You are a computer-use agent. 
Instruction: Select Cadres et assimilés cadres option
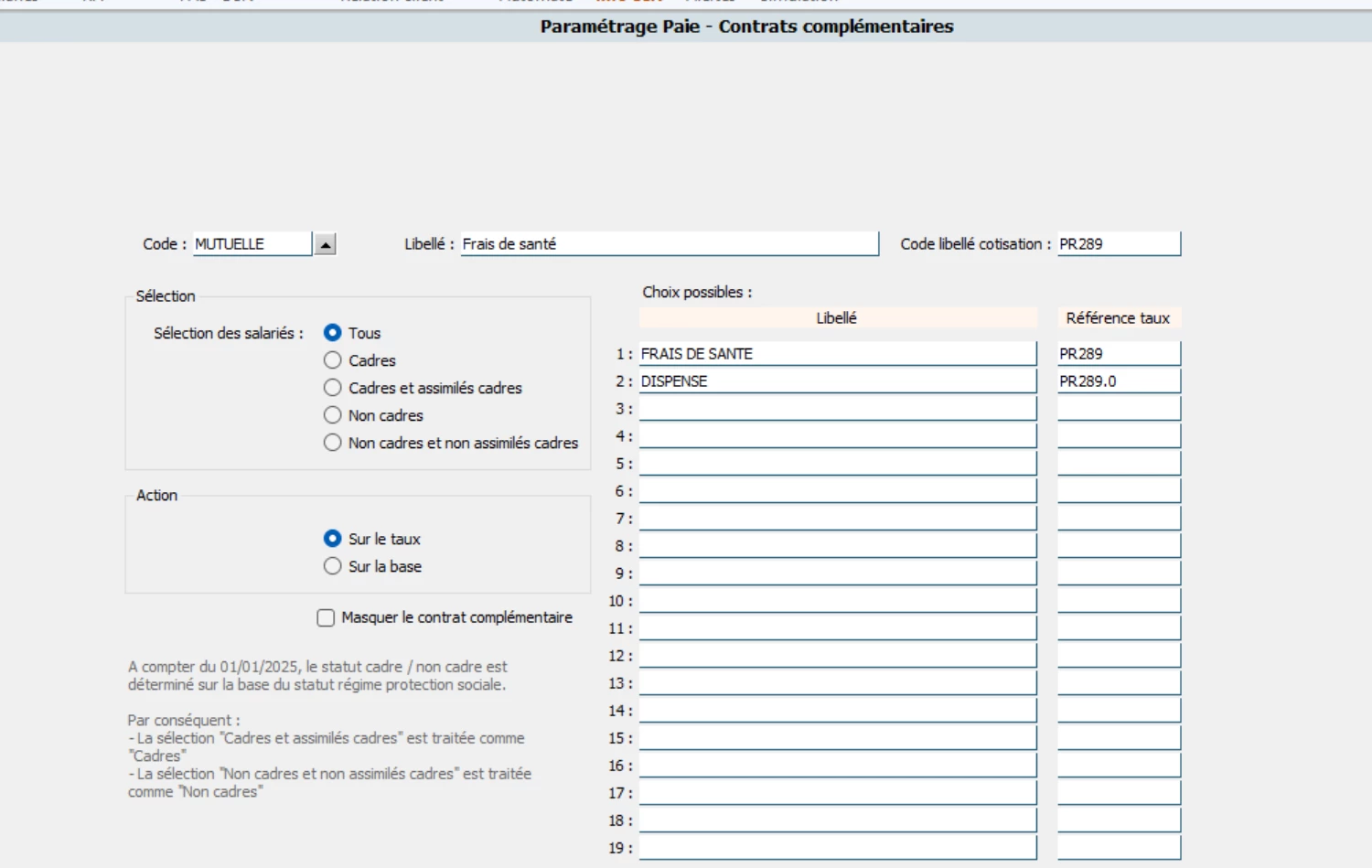coord(333,388)
